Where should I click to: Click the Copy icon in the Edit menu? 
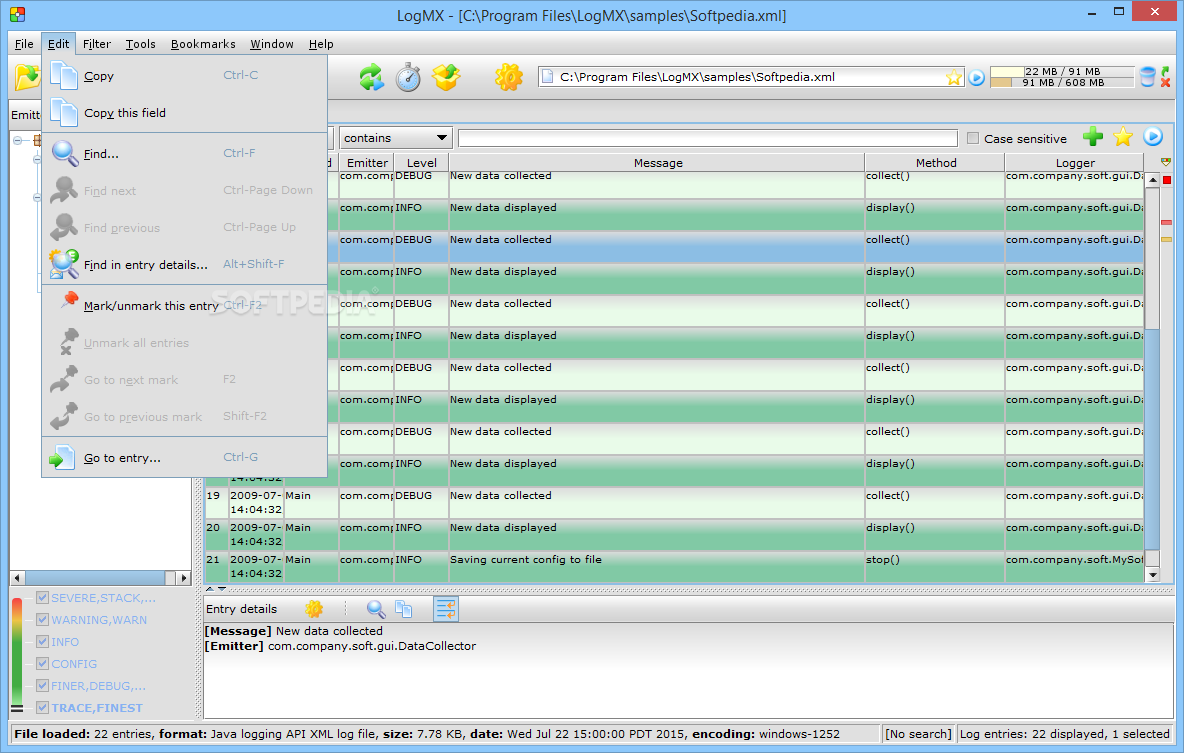point(63,76)
